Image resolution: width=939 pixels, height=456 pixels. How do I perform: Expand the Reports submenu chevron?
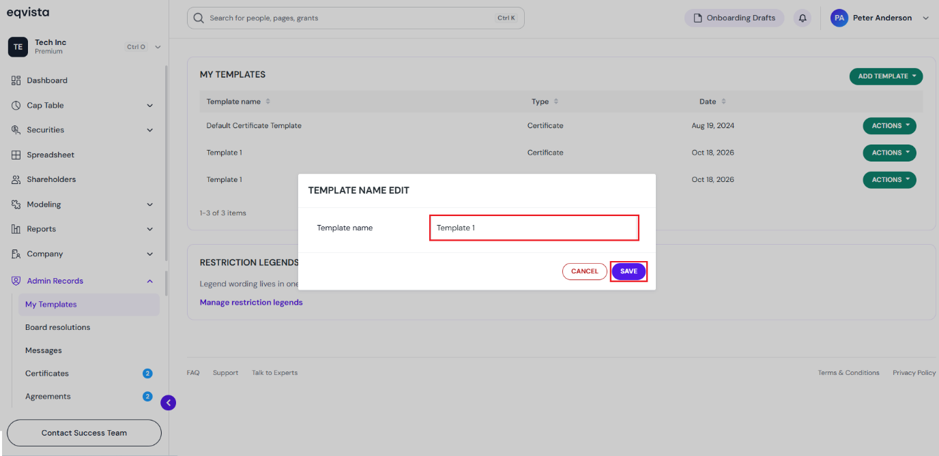point(150,229)
